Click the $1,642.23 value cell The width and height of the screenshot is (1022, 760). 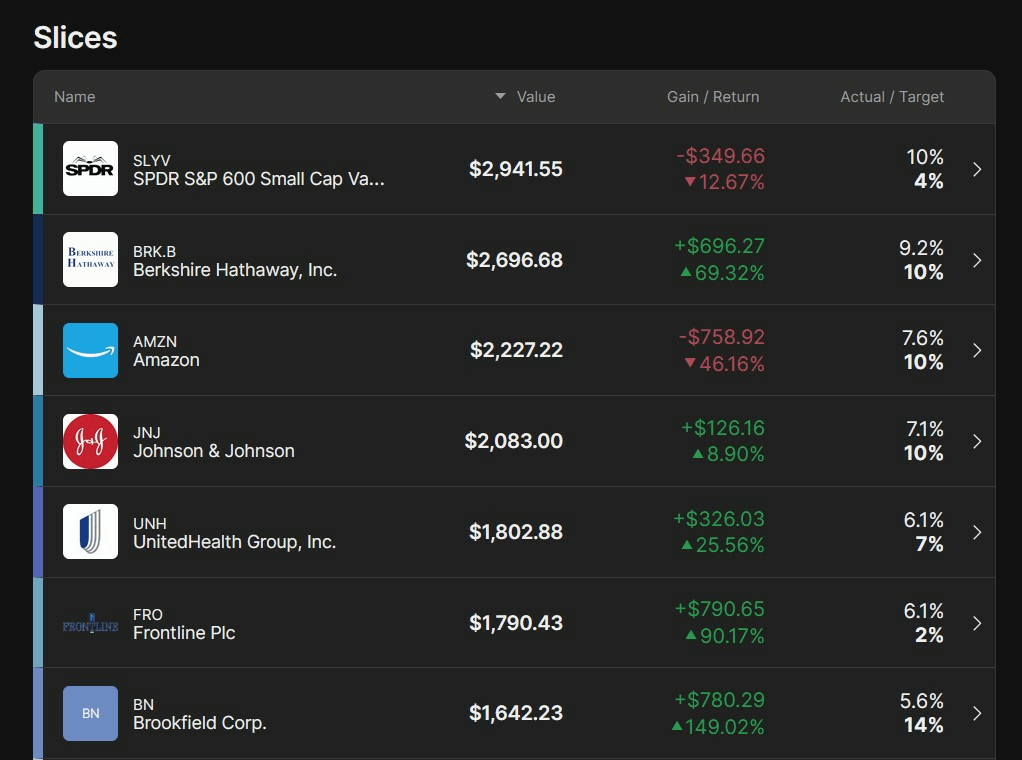516,713
